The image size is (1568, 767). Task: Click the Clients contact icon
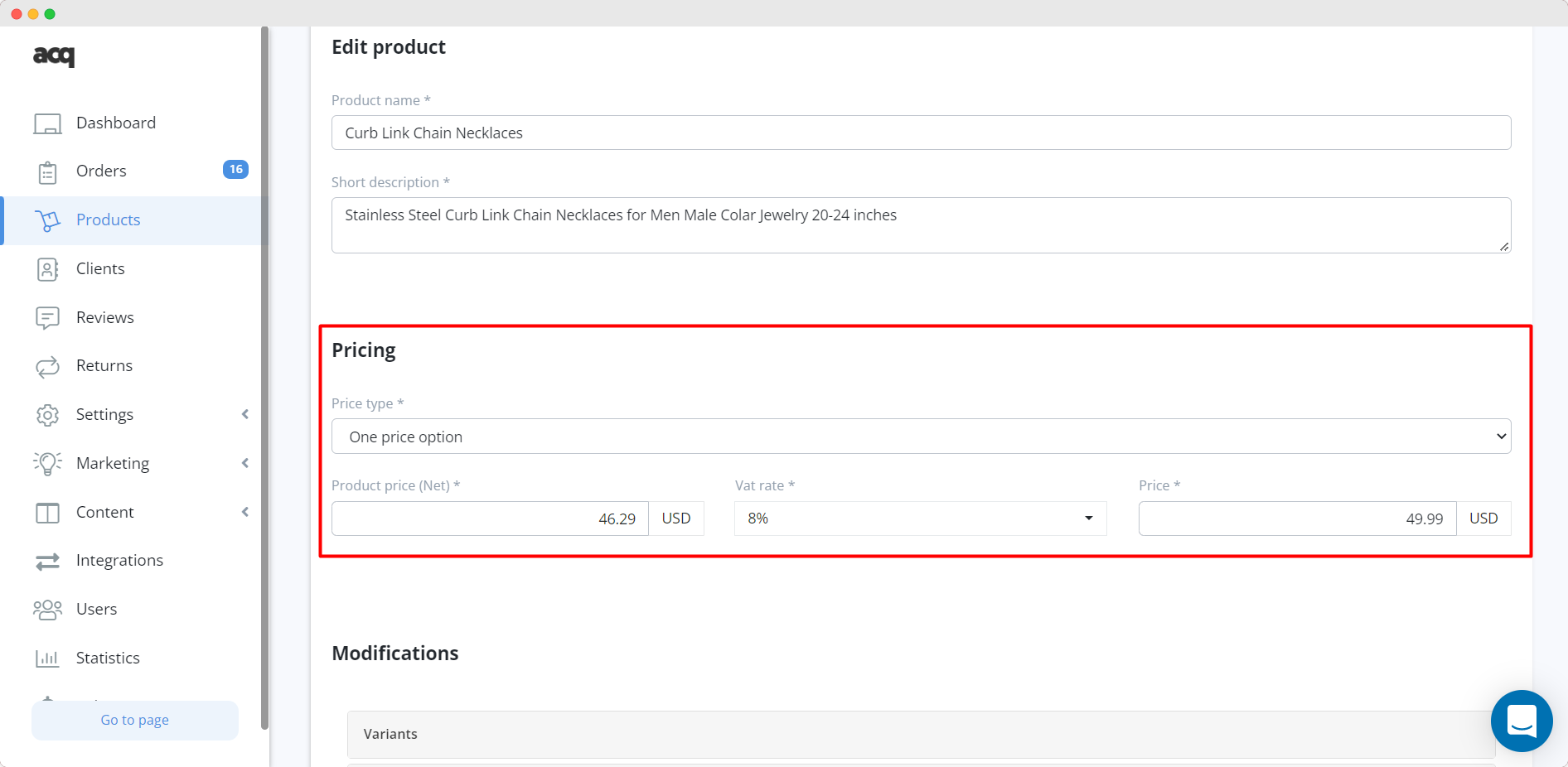click(x=47, y=269)
